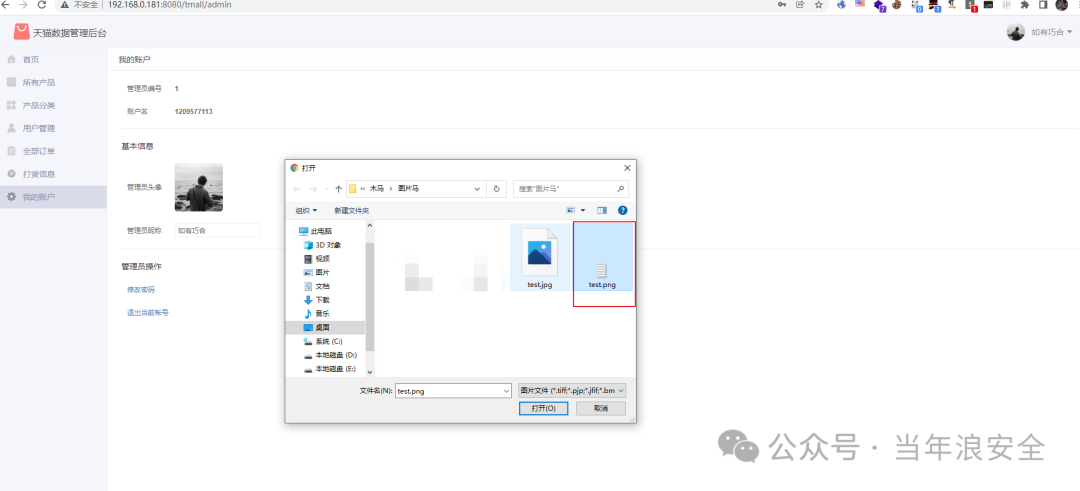
Task: Click the share page icon in address bar
Action: pyautogui.click(x=800, y=5)
